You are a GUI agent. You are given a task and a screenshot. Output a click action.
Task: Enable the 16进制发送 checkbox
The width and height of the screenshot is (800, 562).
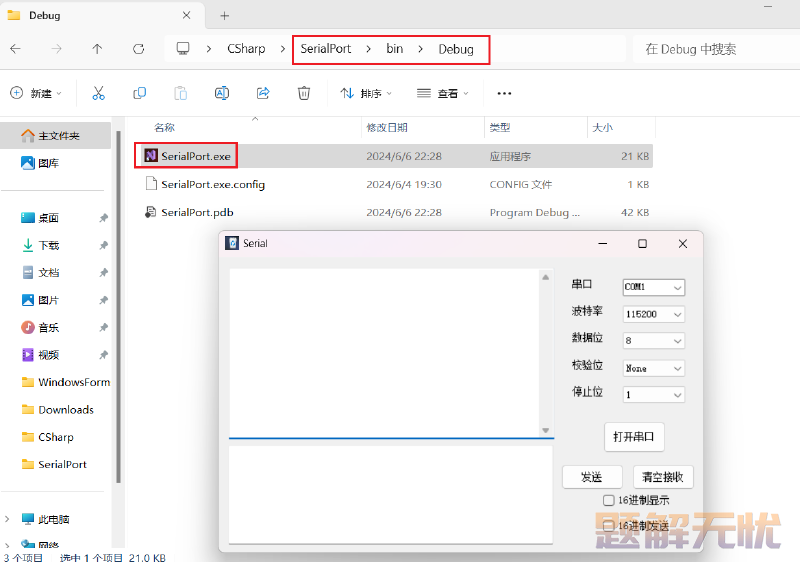608,526
